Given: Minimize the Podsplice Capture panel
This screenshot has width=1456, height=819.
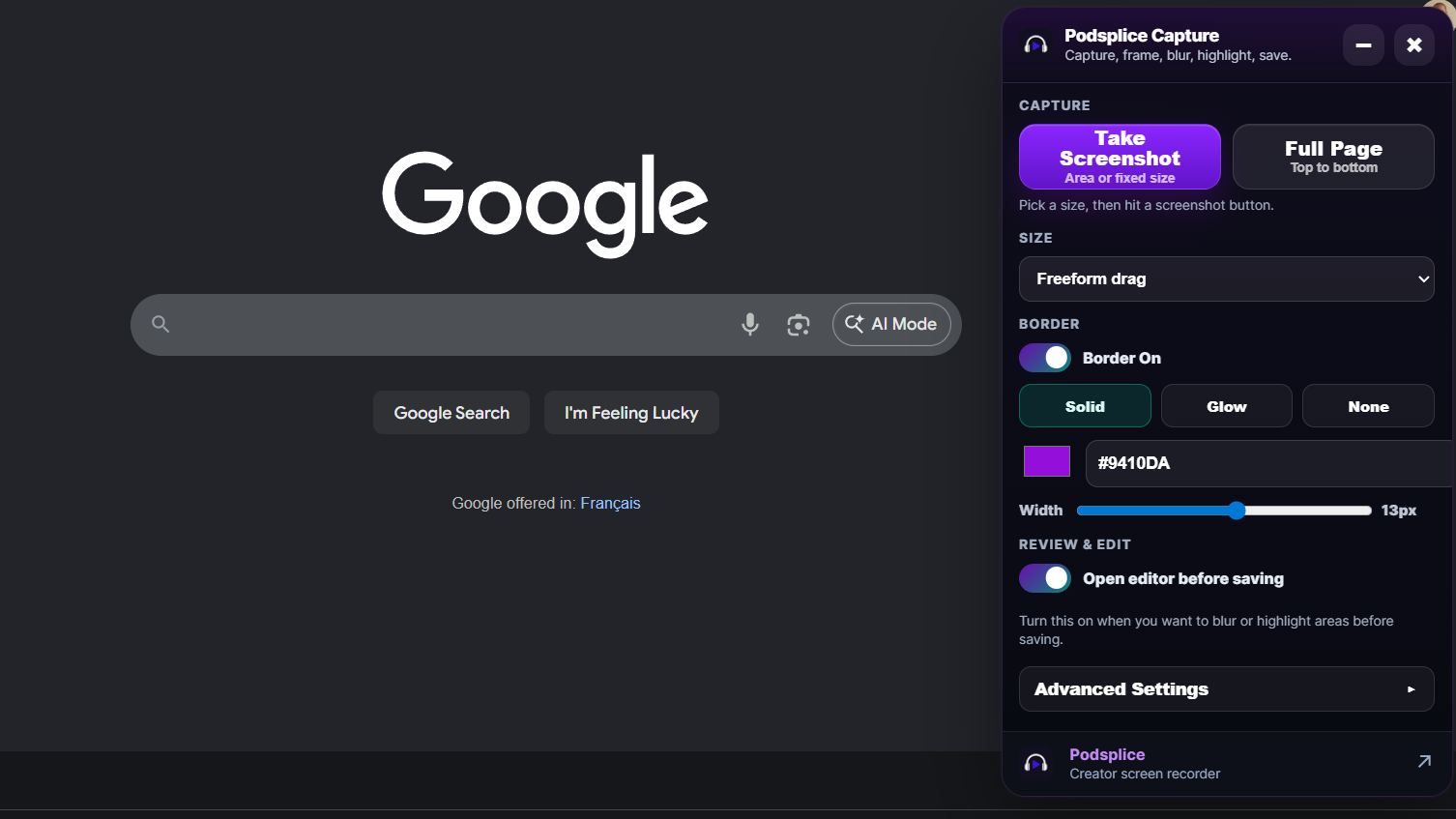Looking at the screenshot, I should (1363, 44).
